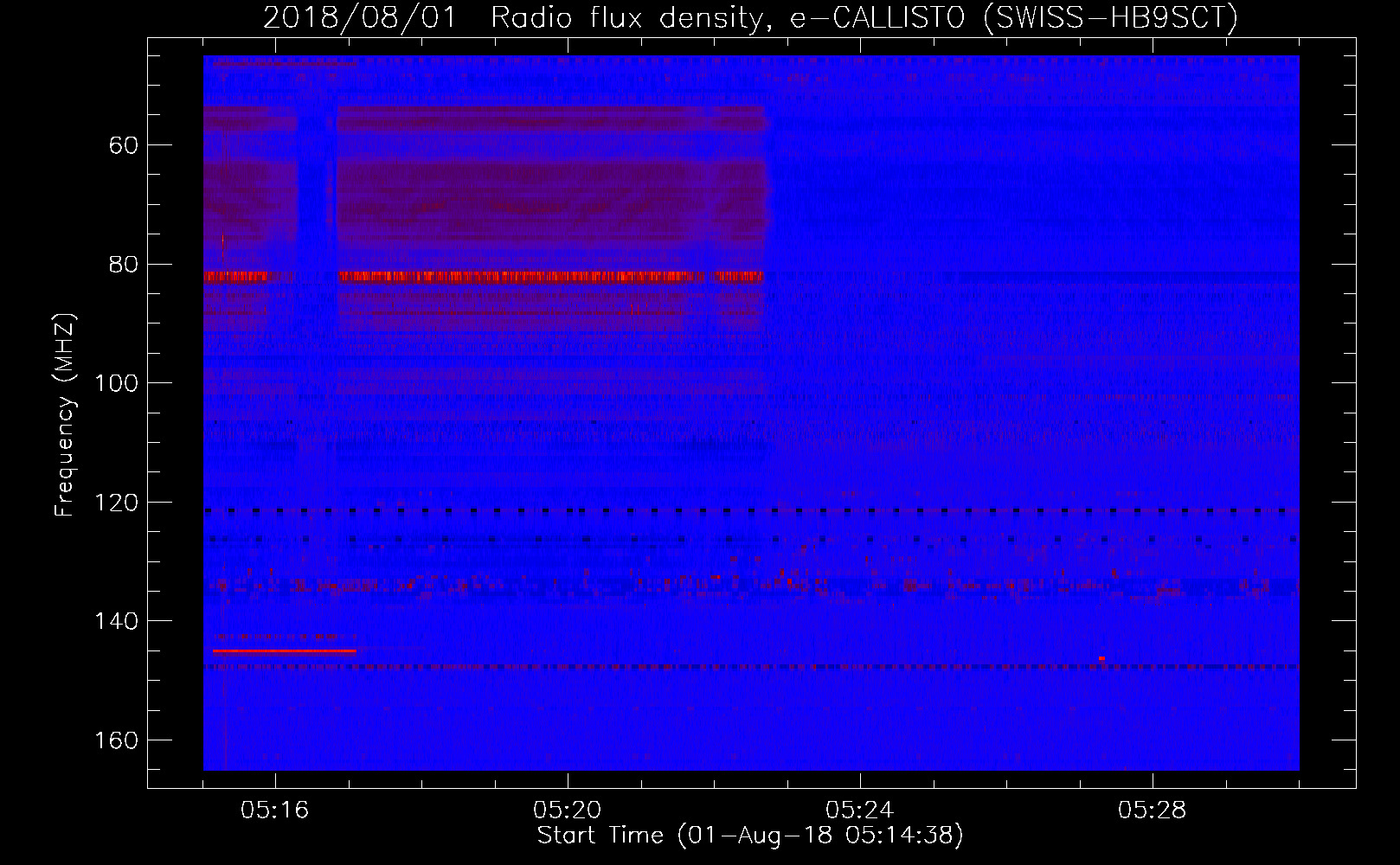Screen dimensions: 1400x865
Task: Click the 05:16 time tick label
Action: [x=275, y=811]
